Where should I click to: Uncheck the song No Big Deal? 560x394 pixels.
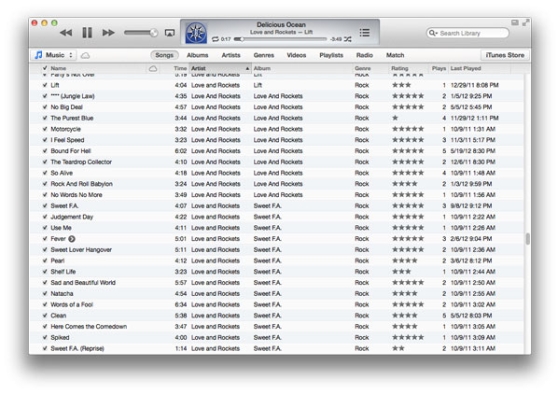coord(45,107)
